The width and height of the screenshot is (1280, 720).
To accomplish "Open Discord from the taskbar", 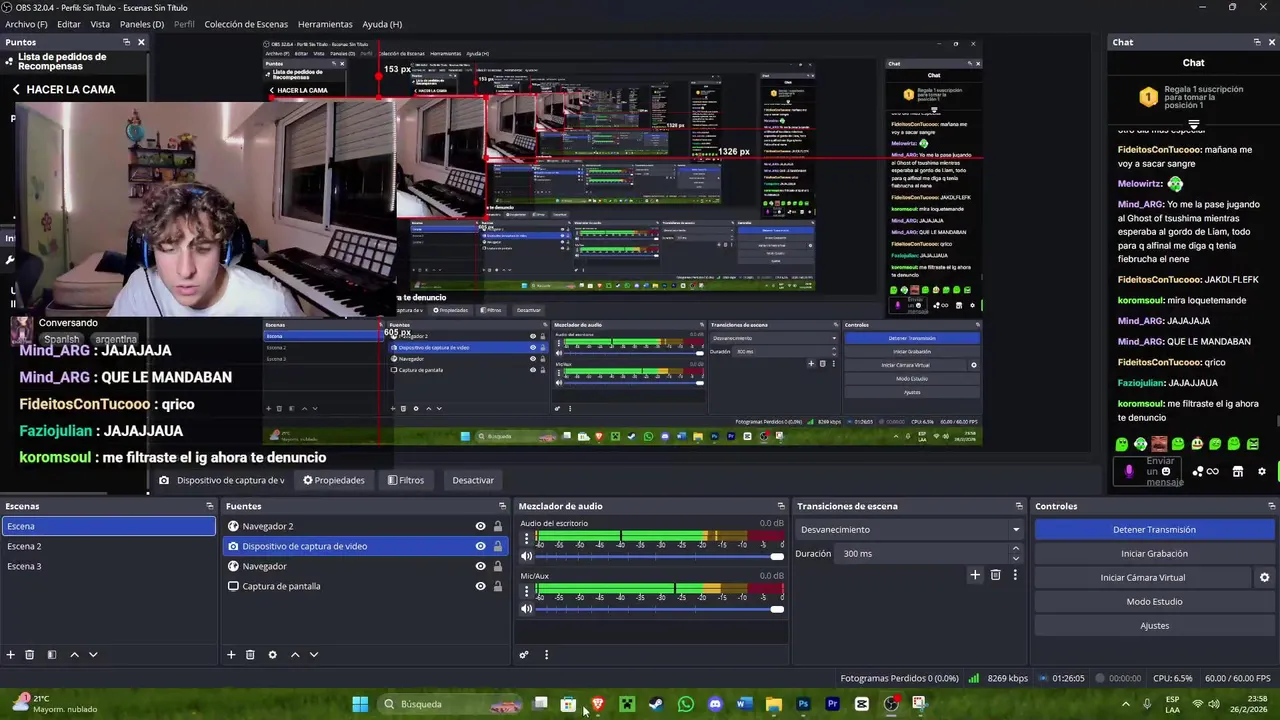I will 715,704.
